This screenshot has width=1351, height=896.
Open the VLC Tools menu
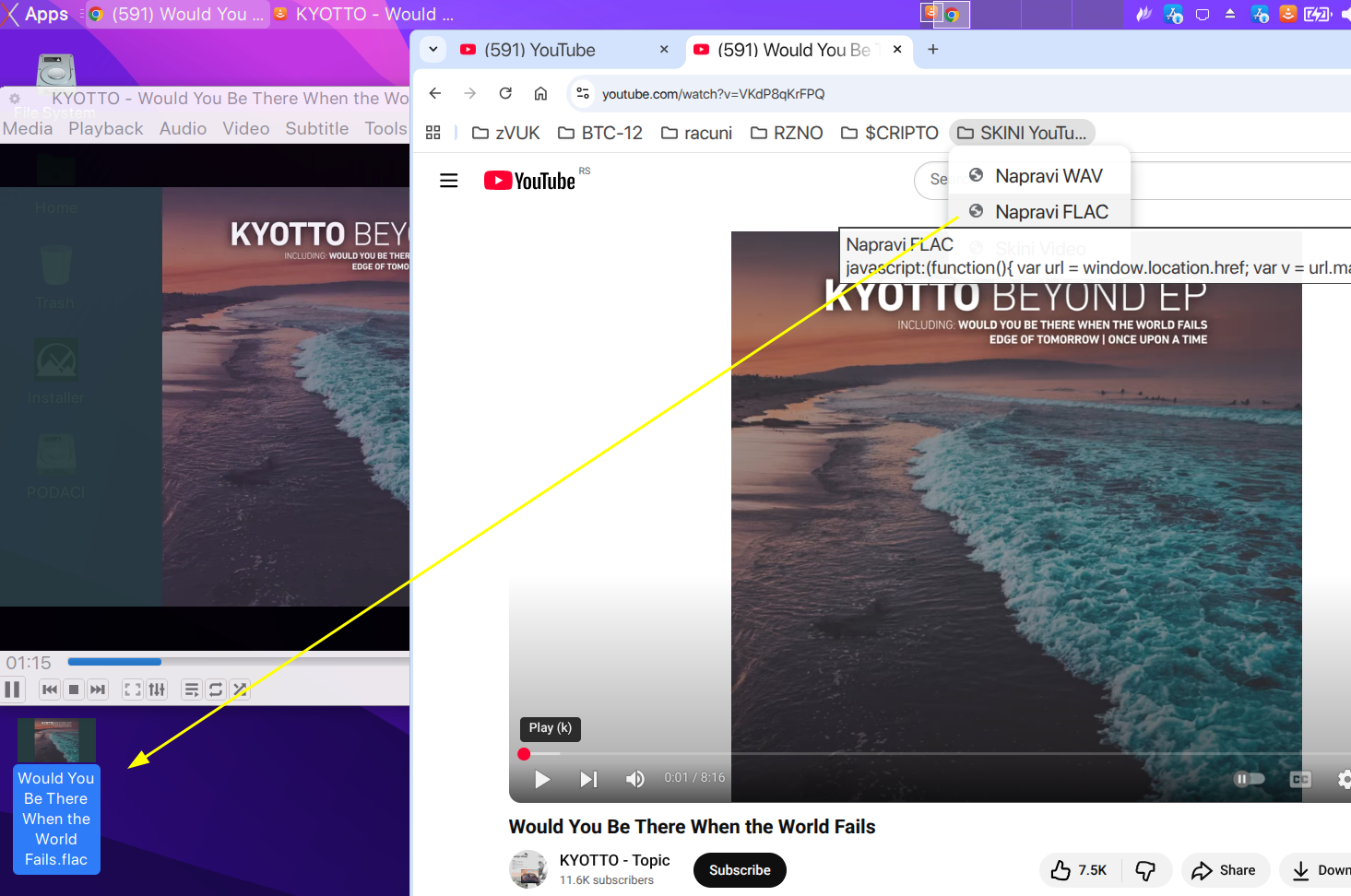coord(385,128)
